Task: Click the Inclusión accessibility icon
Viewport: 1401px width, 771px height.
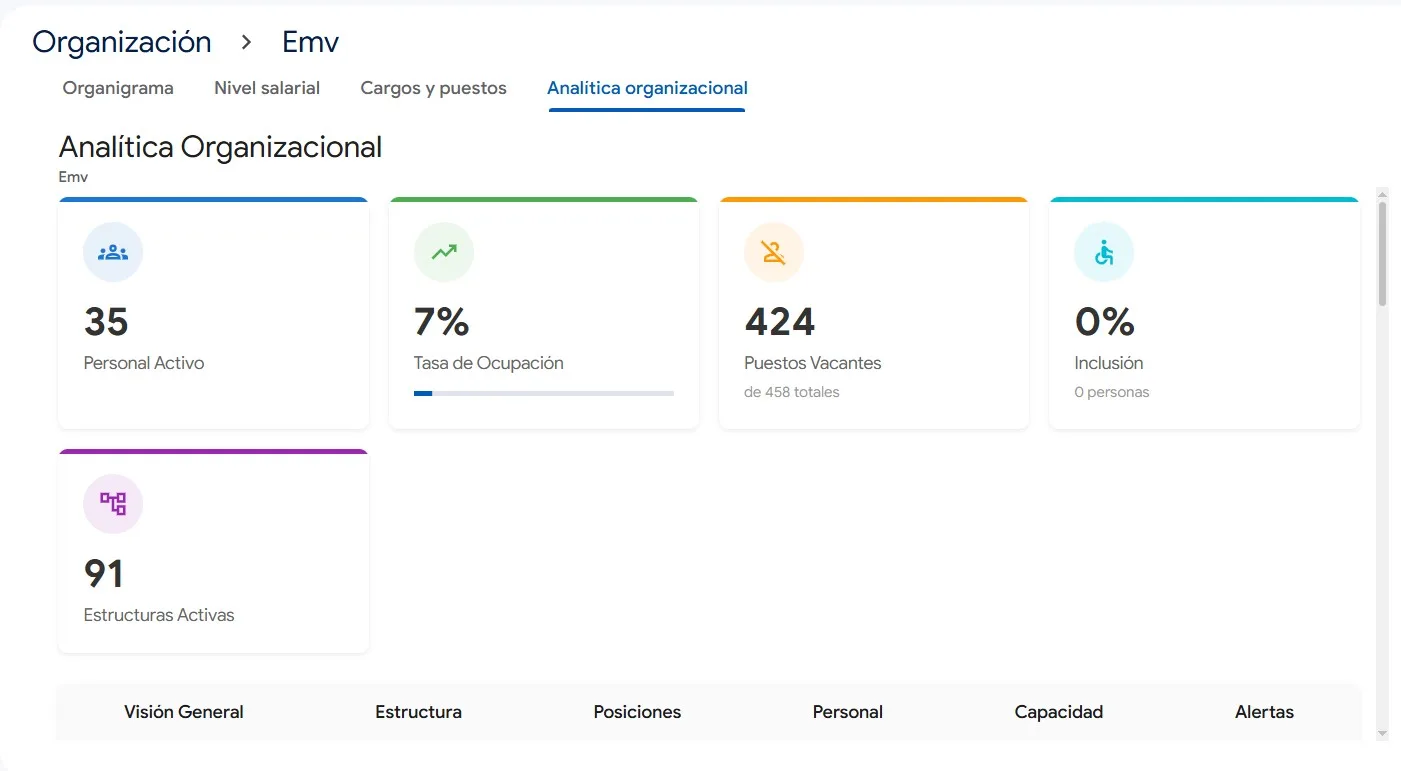Action: click(x=1103, y=252)
